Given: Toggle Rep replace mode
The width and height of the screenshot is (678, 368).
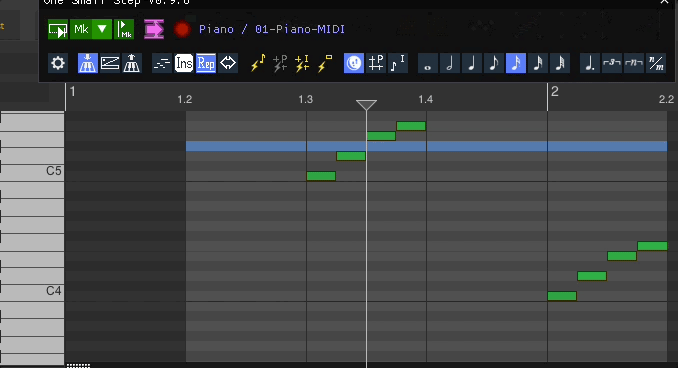Looking at the screenshot, I should (x=206, y=63).
